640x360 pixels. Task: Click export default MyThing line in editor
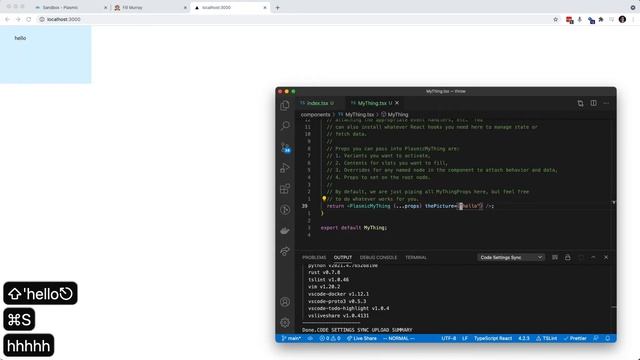point(354,228)
